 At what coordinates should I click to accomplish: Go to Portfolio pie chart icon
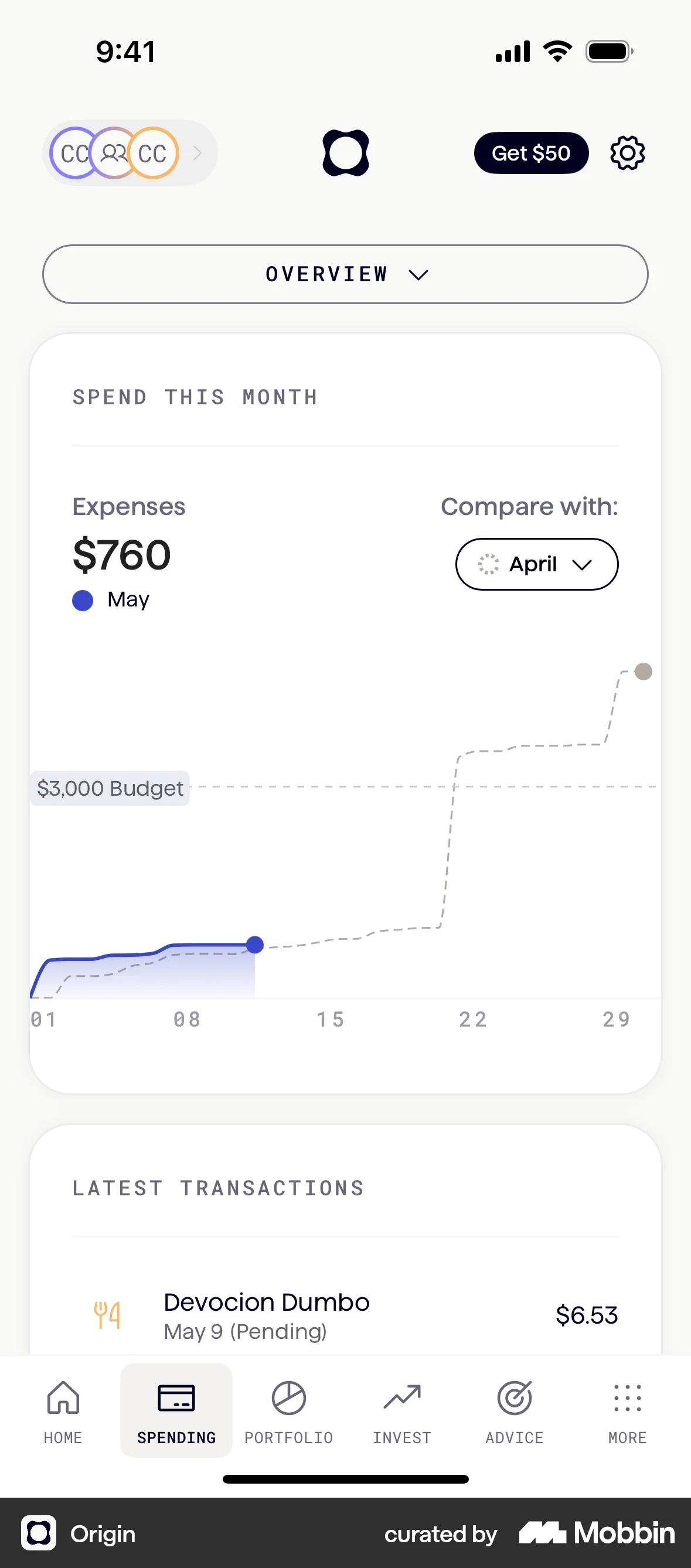tap(288, 1397)
